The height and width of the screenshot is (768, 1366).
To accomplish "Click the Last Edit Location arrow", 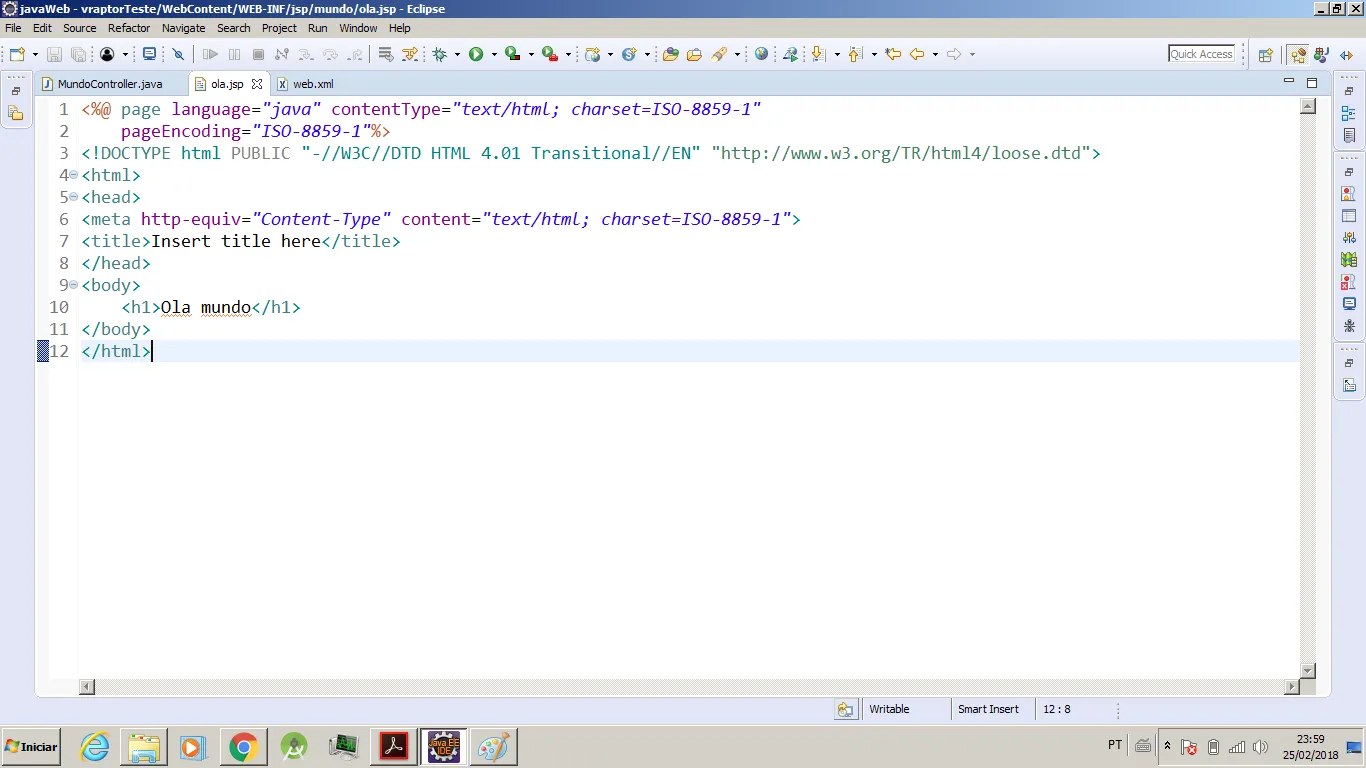I will point(893,54).
